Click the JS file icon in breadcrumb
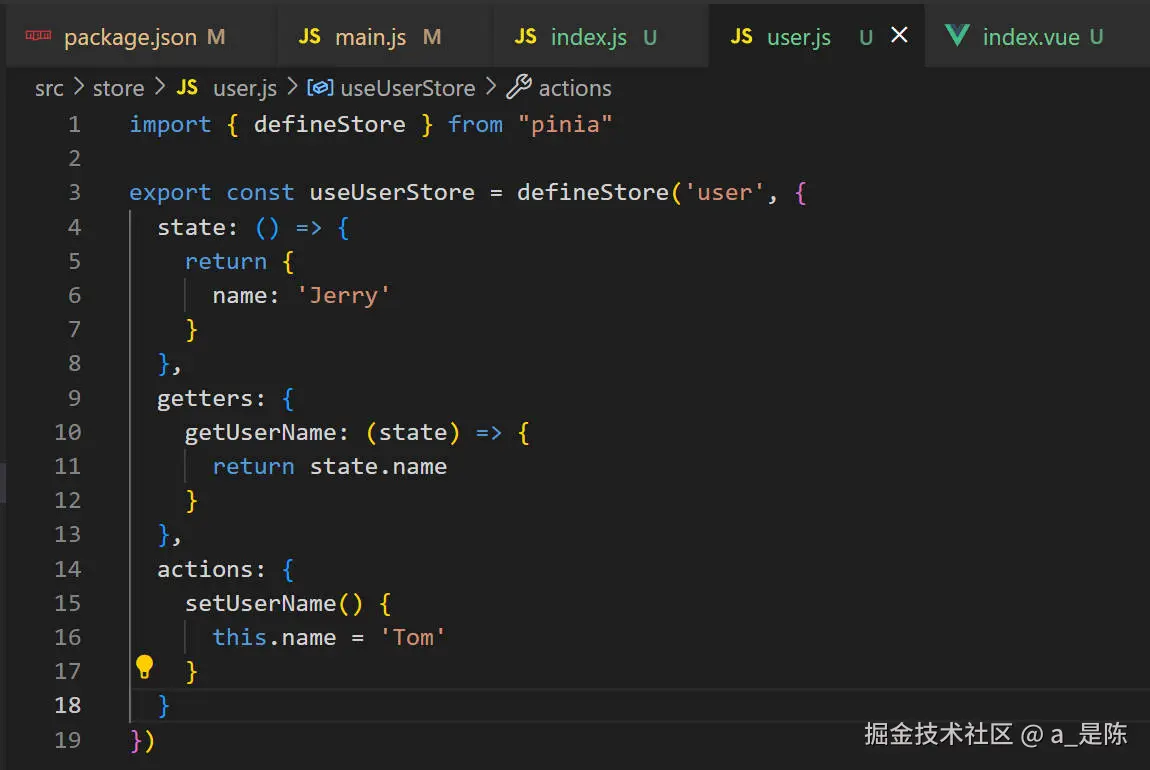Viewport: 1150px width, 770px height. (x=187, y=88)
